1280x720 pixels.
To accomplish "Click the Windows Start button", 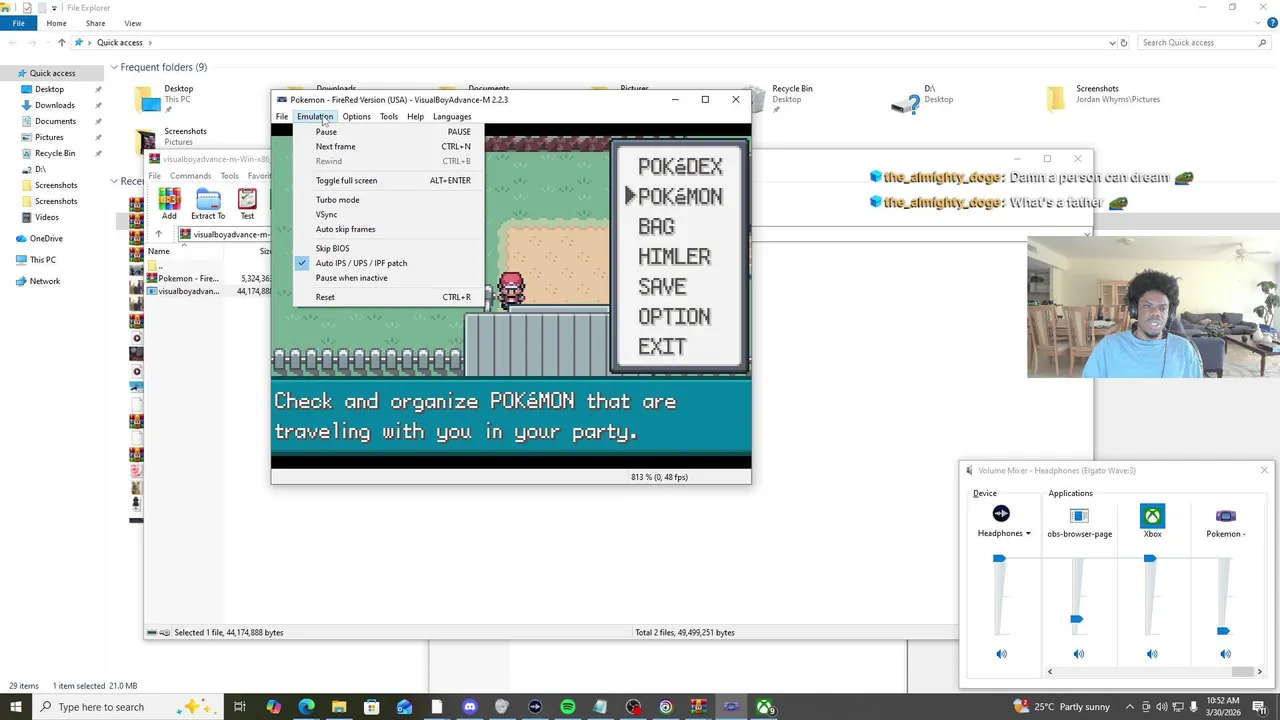I will tap(15, 707).
